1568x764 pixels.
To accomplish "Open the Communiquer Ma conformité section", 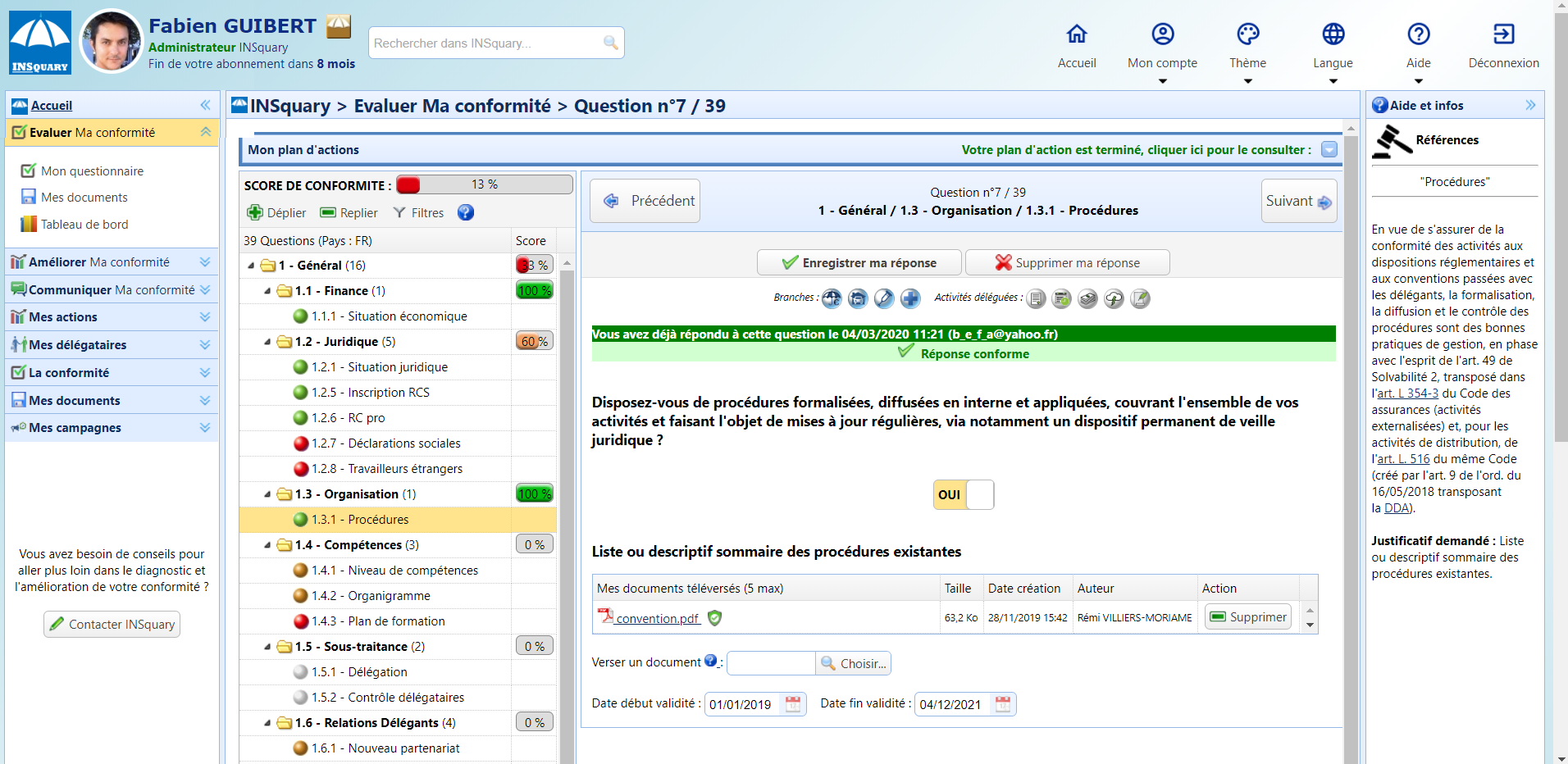I will click(x=112, y=289).
